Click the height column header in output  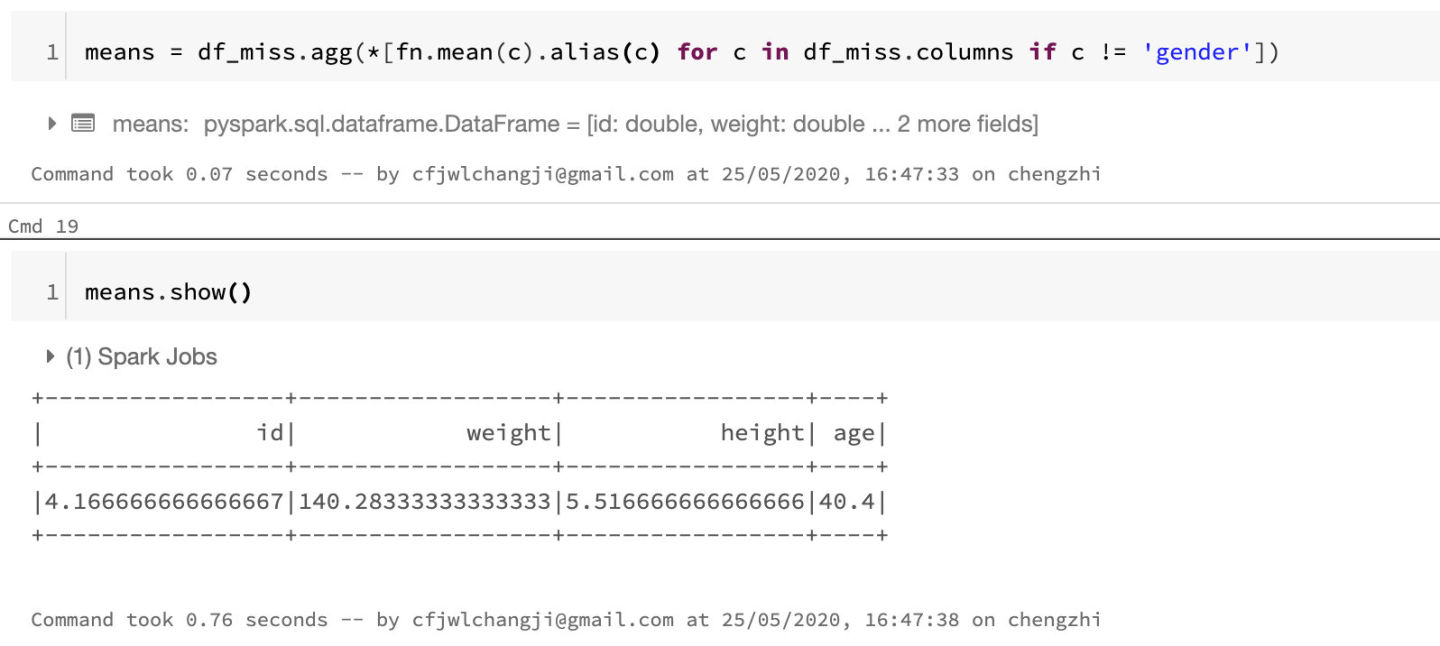762,433
